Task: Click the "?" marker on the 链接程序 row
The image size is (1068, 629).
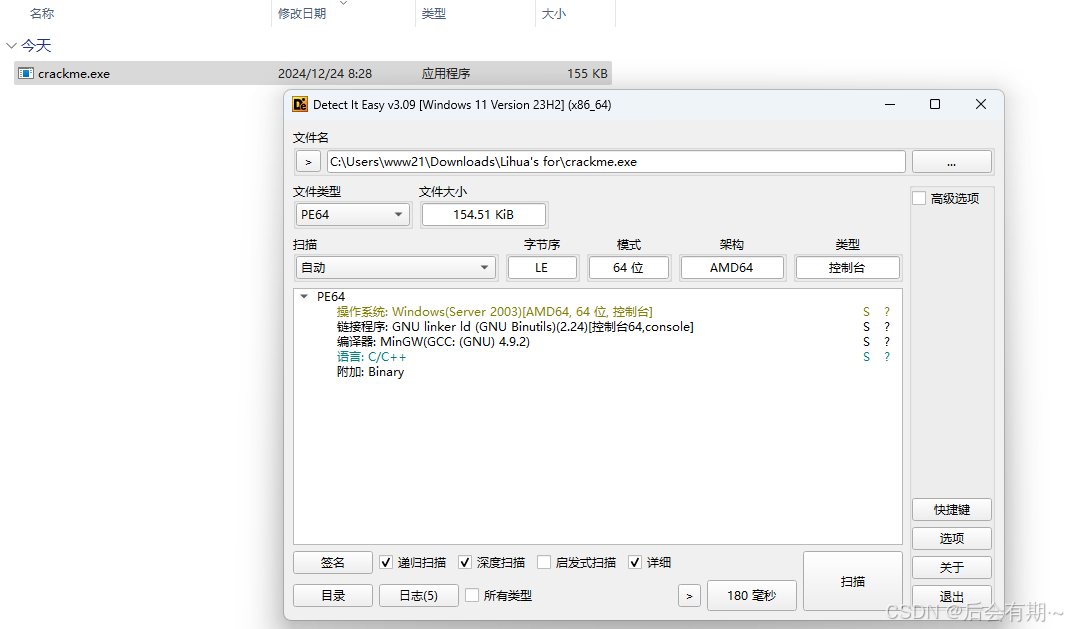Action: point(885,326)
